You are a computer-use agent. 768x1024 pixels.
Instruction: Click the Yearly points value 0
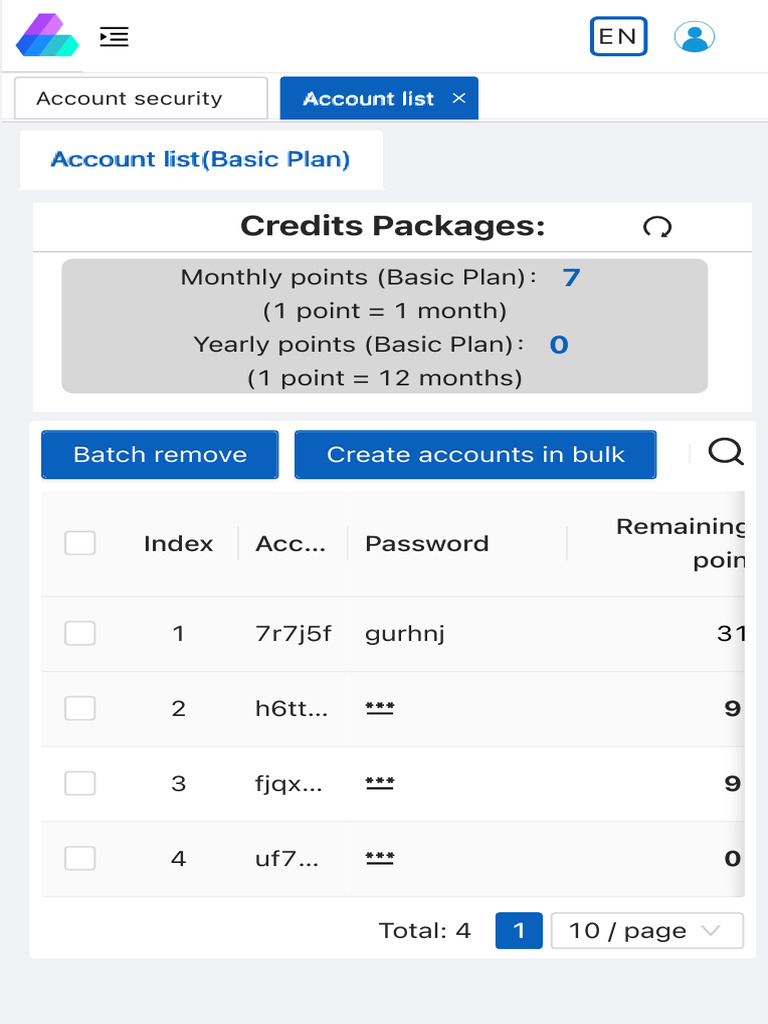coord(559,345)
